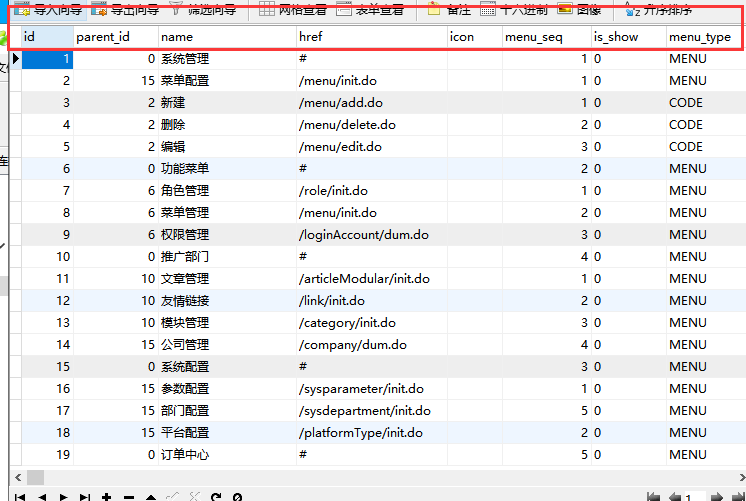Click the parent_id column header
The image size is (746, 501).
[x=116, y=37]
